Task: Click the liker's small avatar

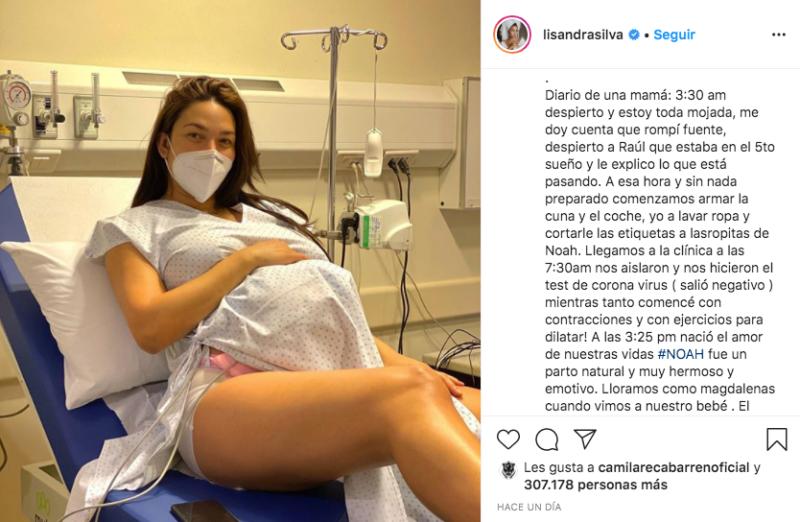Action: 509,470
